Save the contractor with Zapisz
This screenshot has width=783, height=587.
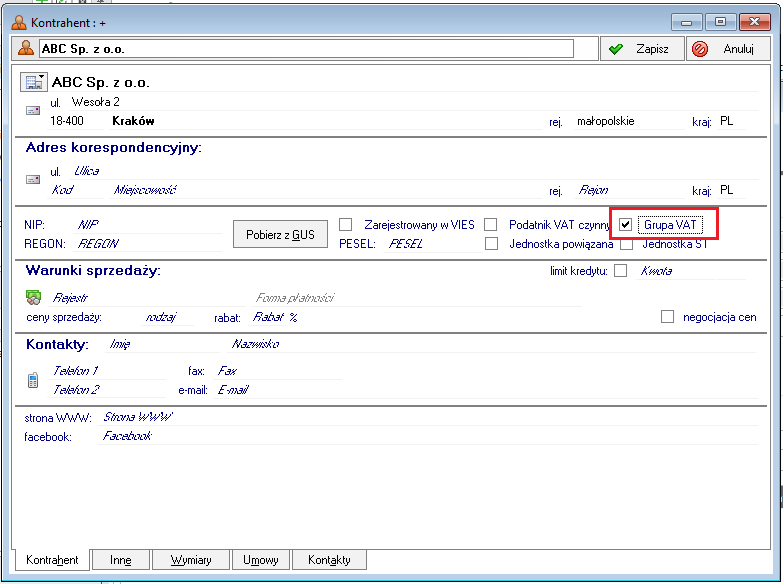pos(641,48)
